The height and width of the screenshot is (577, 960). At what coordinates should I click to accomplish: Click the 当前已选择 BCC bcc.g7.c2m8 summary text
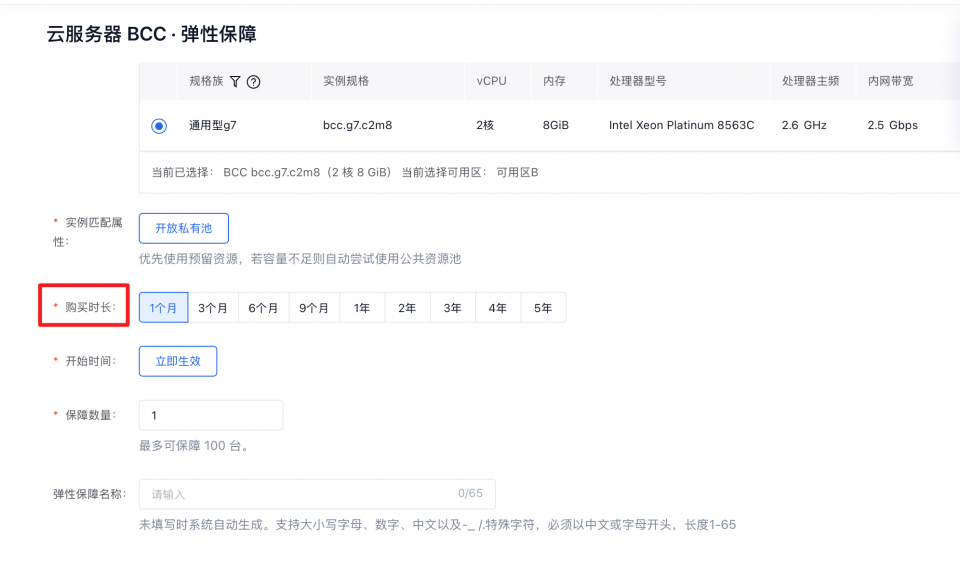click(271, 173)
